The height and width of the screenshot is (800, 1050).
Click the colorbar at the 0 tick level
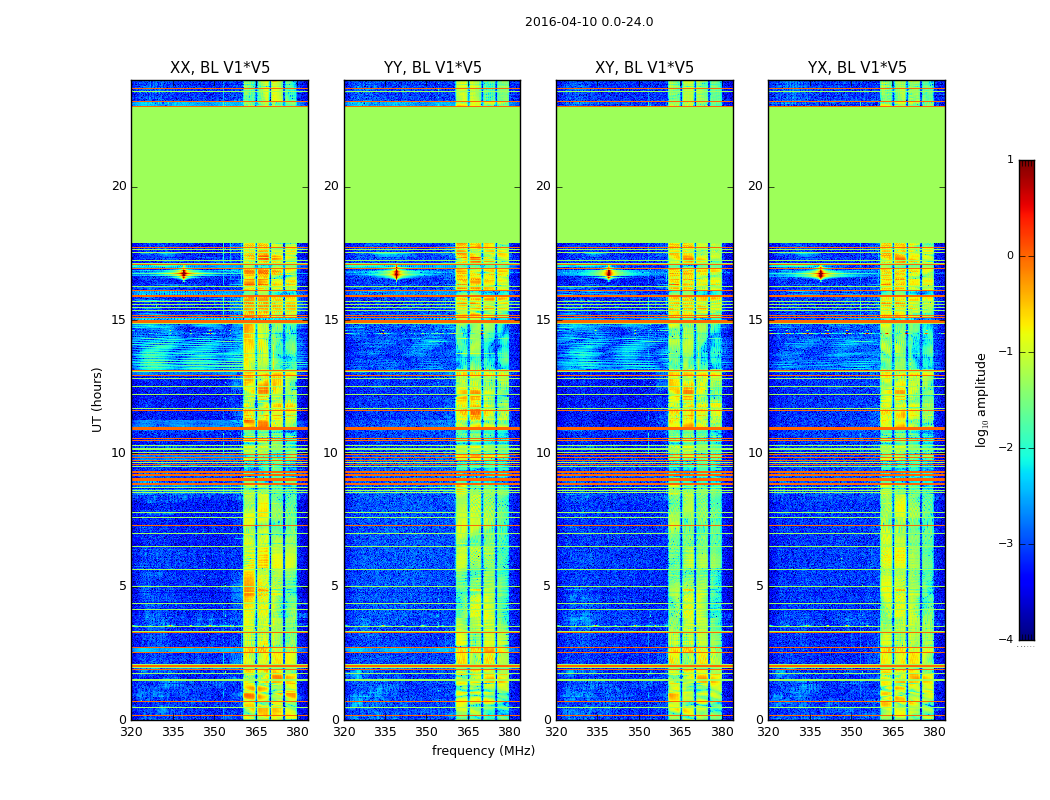click(1027, 256)
